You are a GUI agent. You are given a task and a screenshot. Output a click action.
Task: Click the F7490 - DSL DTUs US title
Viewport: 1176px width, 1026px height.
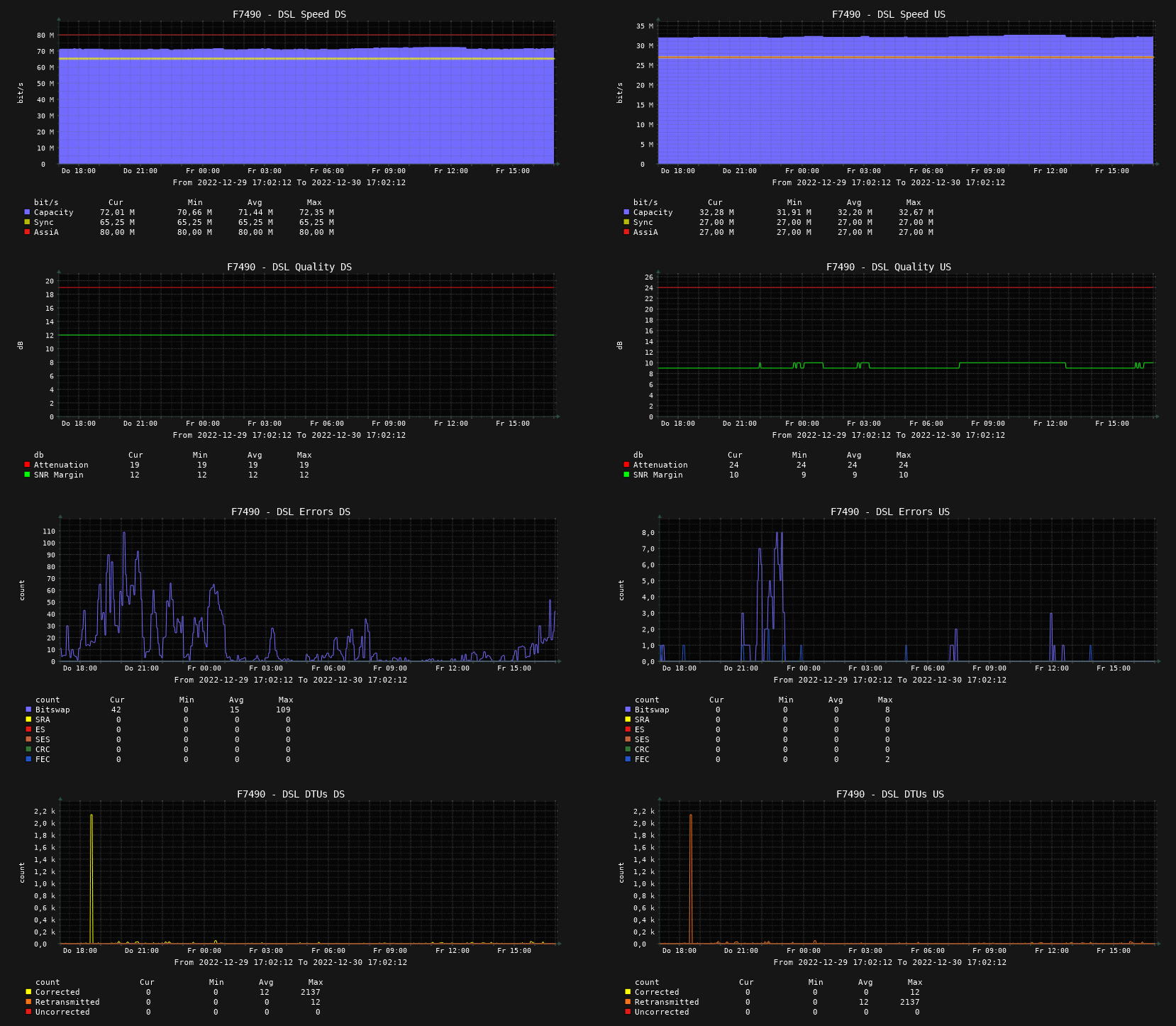point(890,794)
